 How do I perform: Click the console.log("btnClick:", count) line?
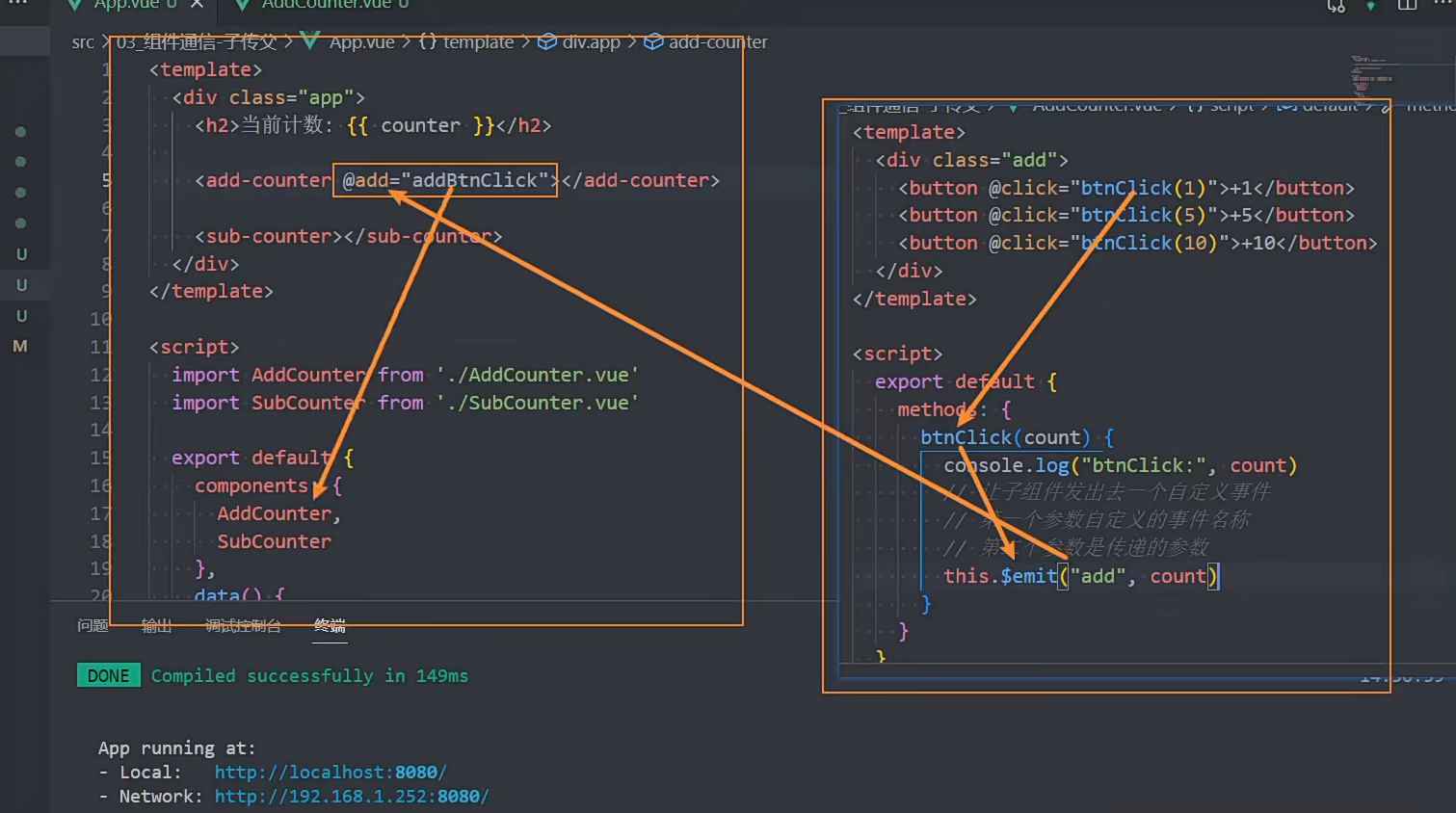[x=1121, y=466]
